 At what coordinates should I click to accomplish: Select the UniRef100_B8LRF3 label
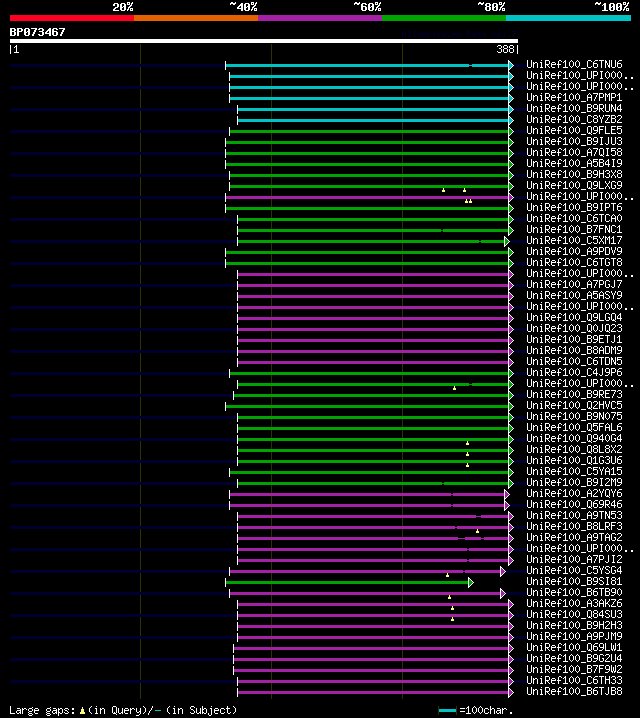coord(574,526)
